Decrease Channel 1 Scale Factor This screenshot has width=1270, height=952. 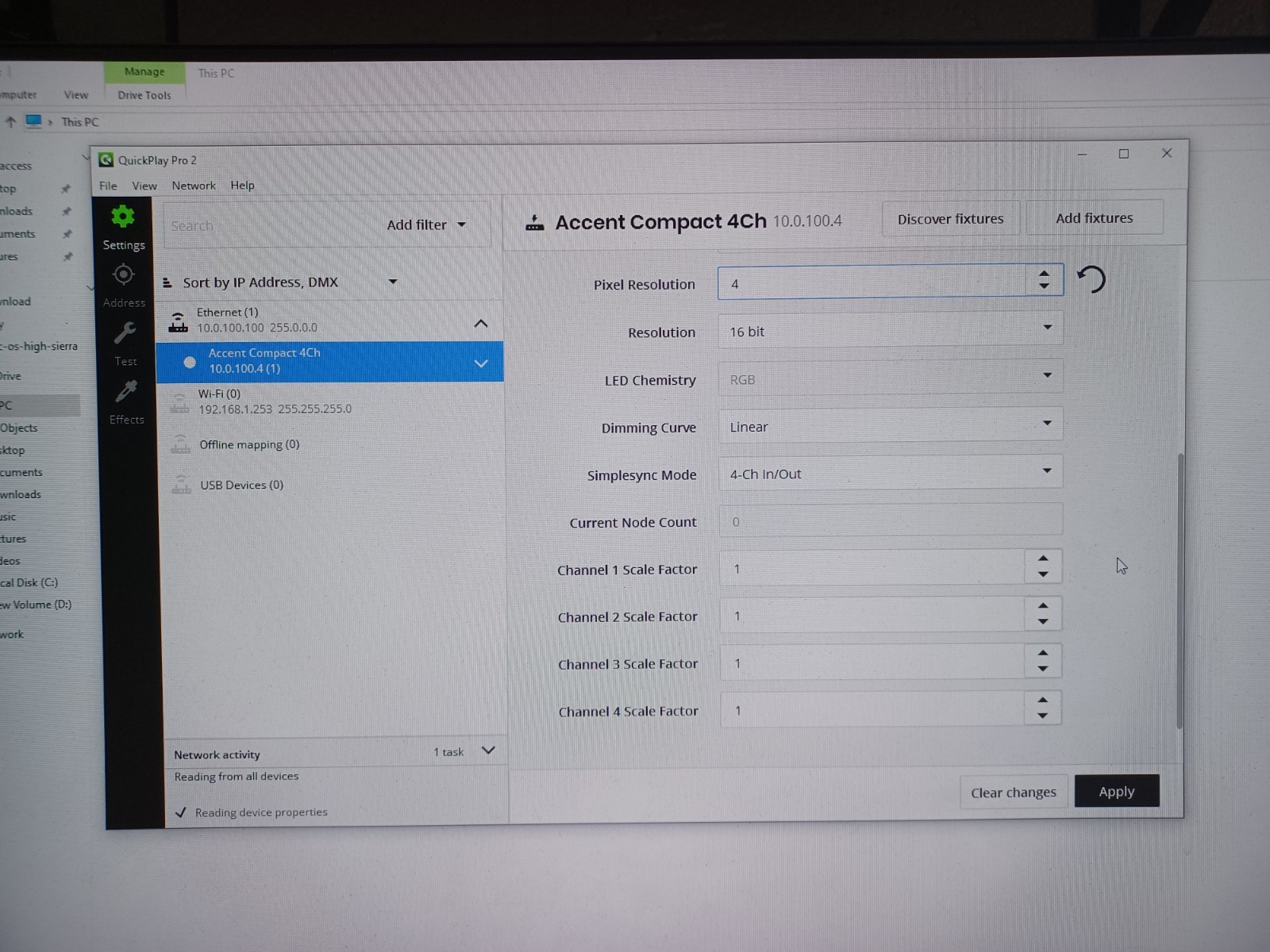point(1043,574)
